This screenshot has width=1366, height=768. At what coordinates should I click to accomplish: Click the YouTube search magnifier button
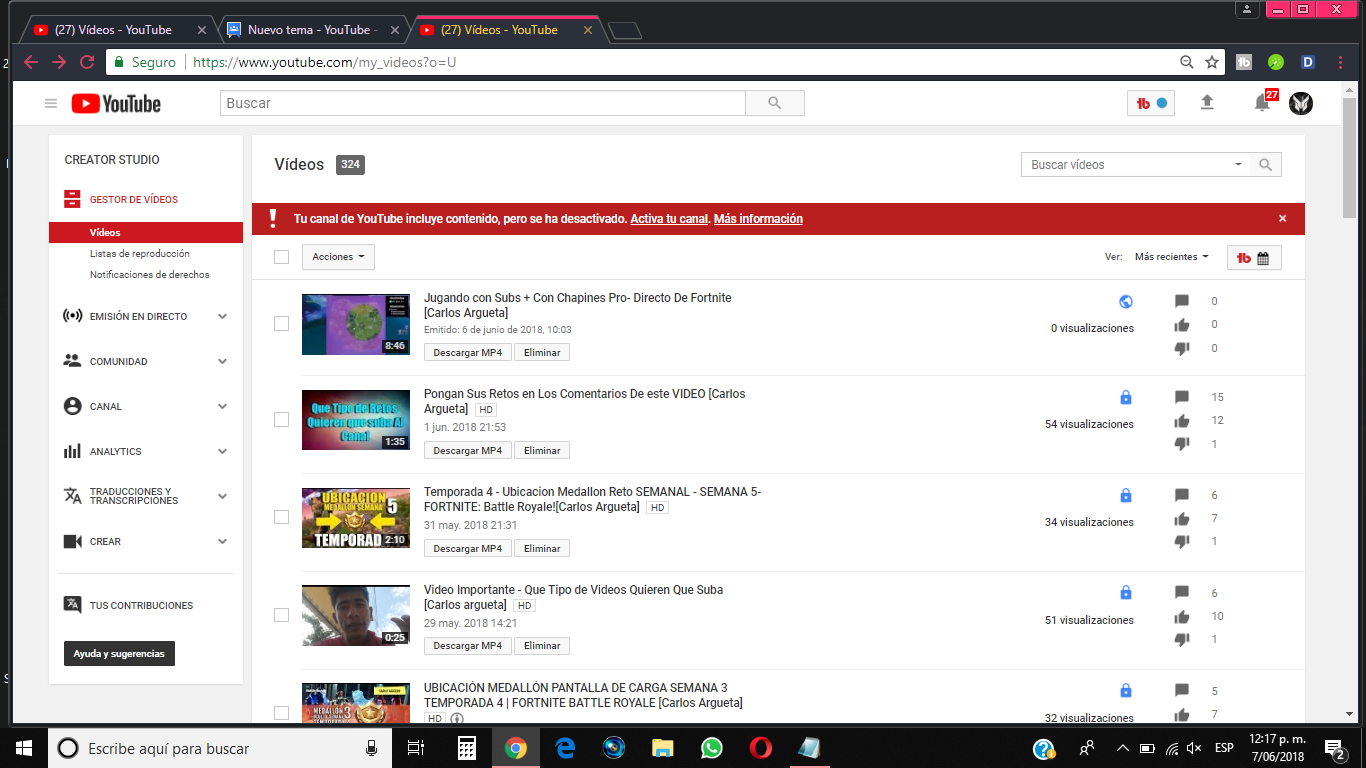(x=775, y=103)
